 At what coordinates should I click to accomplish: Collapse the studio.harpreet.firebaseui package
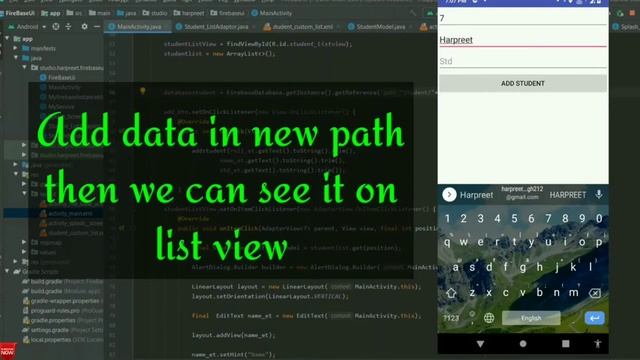(x=24, y=67)
